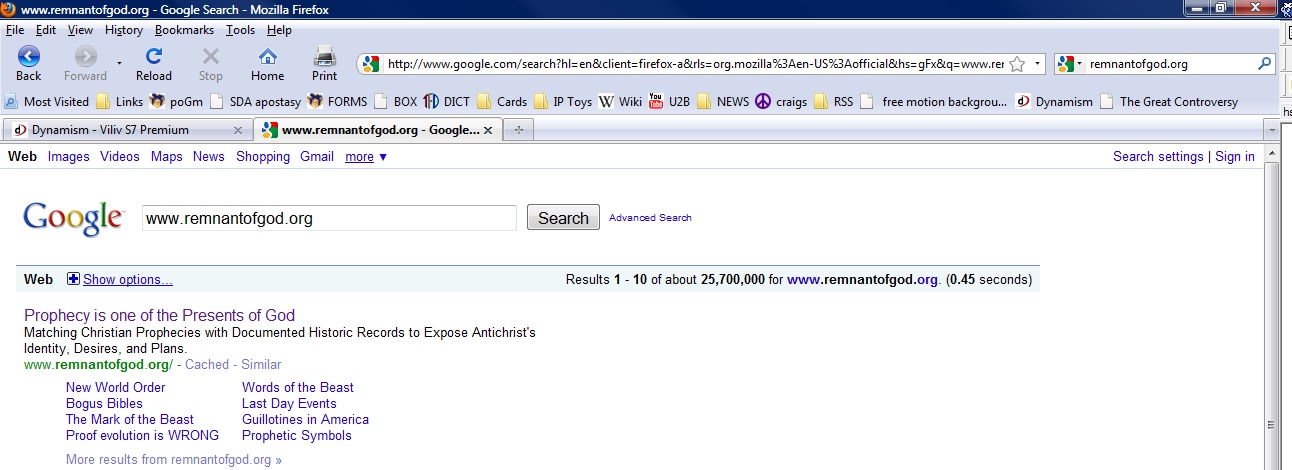Viewport: 1292px width, 470px height.
Task: Open Prophecy is one of the Presents result
Action: click(160, 316)
